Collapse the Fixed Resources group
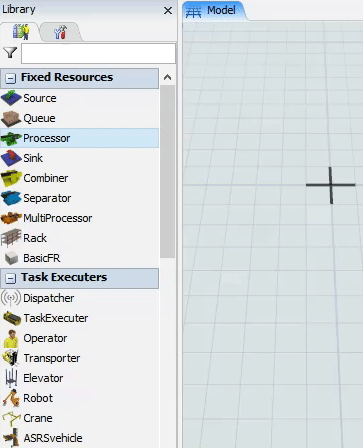 click(x=11, y=78)
